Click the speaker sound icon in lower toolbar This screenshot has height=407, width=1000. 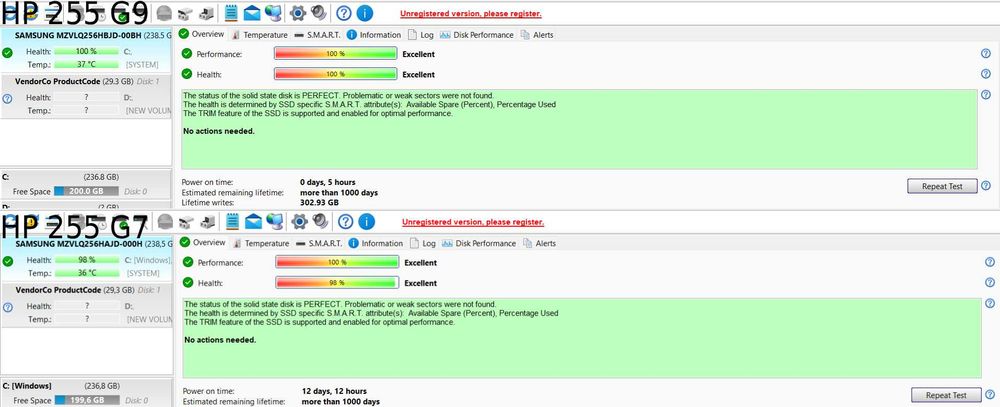320,221
